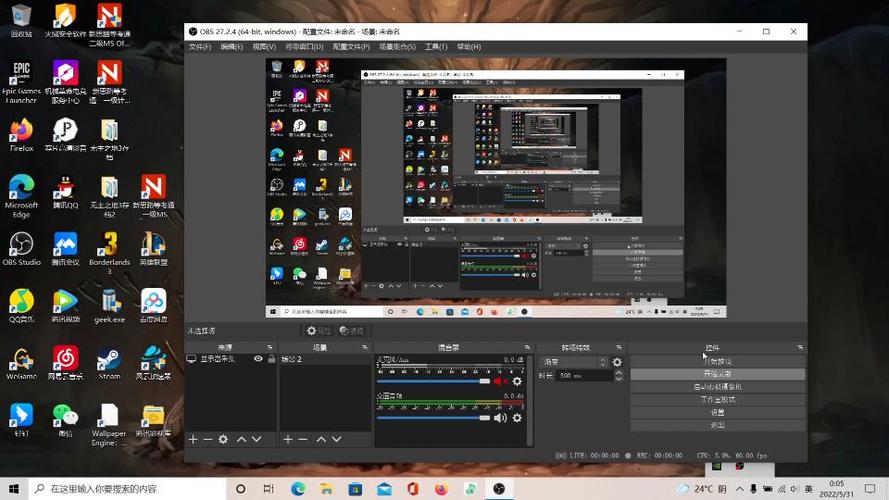Open OBS Studio desktop shortcut
The image size is (889, 500).
(22, 249)
